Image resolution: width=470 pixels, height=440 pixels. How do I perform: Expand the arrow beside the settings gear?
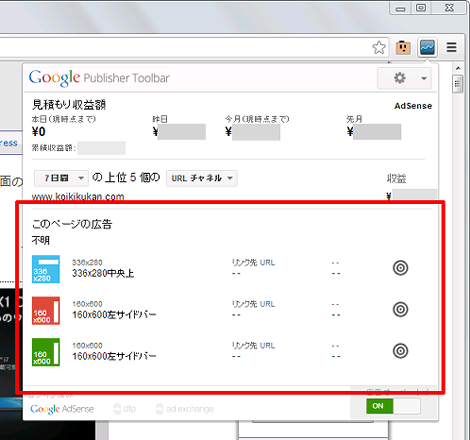click(424, 78)
